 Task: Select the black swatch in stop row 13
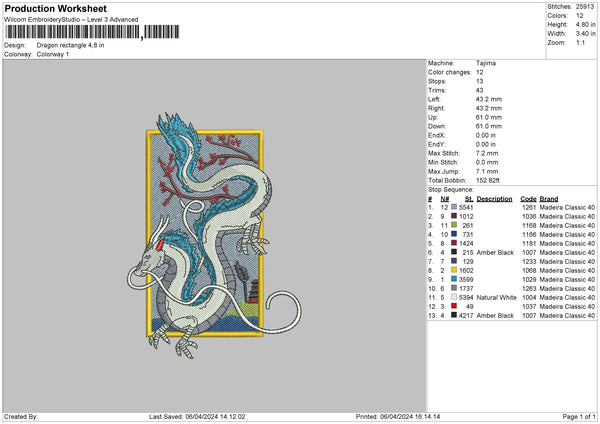pyautogui.click(x=454, y=315)
